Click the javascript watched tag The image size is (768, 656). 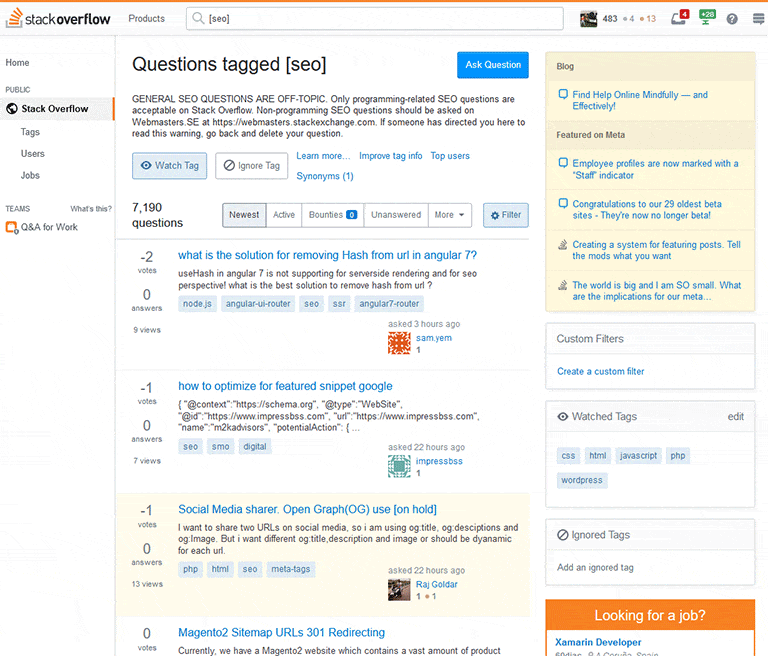(x=638, y=456)
